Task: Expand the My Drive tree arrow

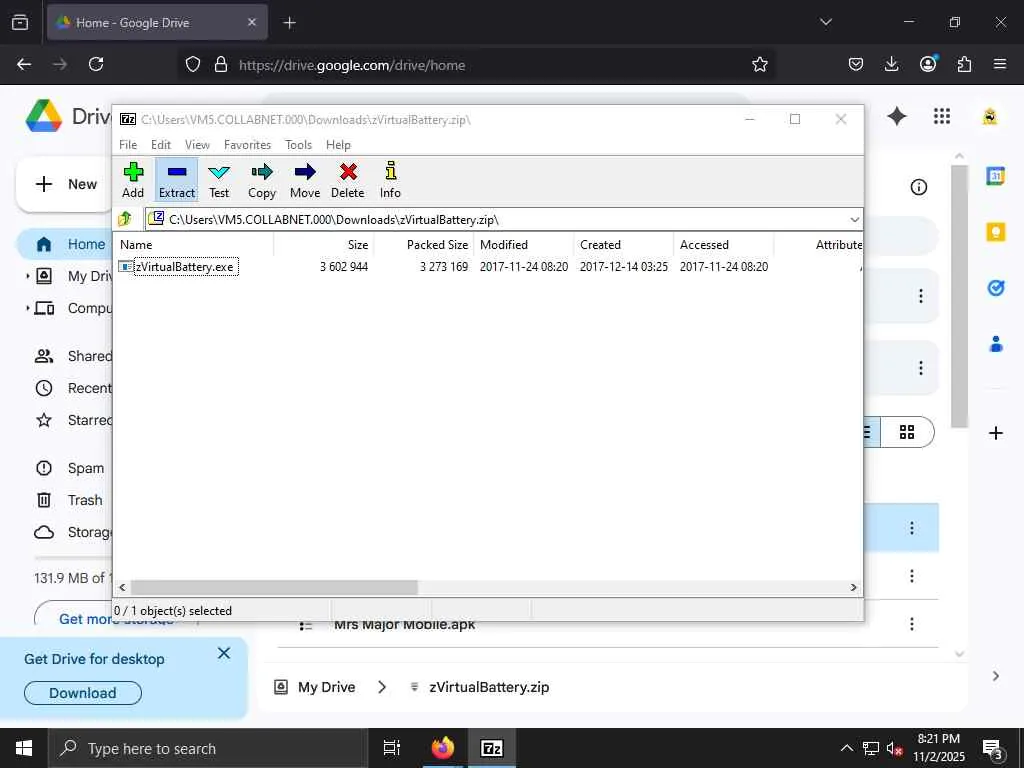Action: (27, 276)
